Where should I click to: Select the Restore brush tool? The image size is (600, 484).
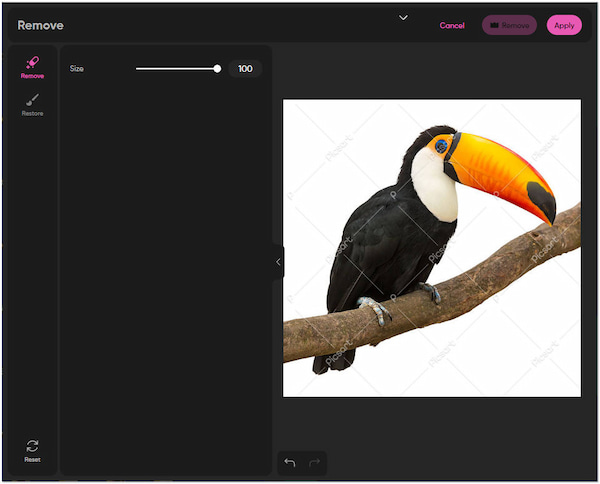click(x=32, y=104)
